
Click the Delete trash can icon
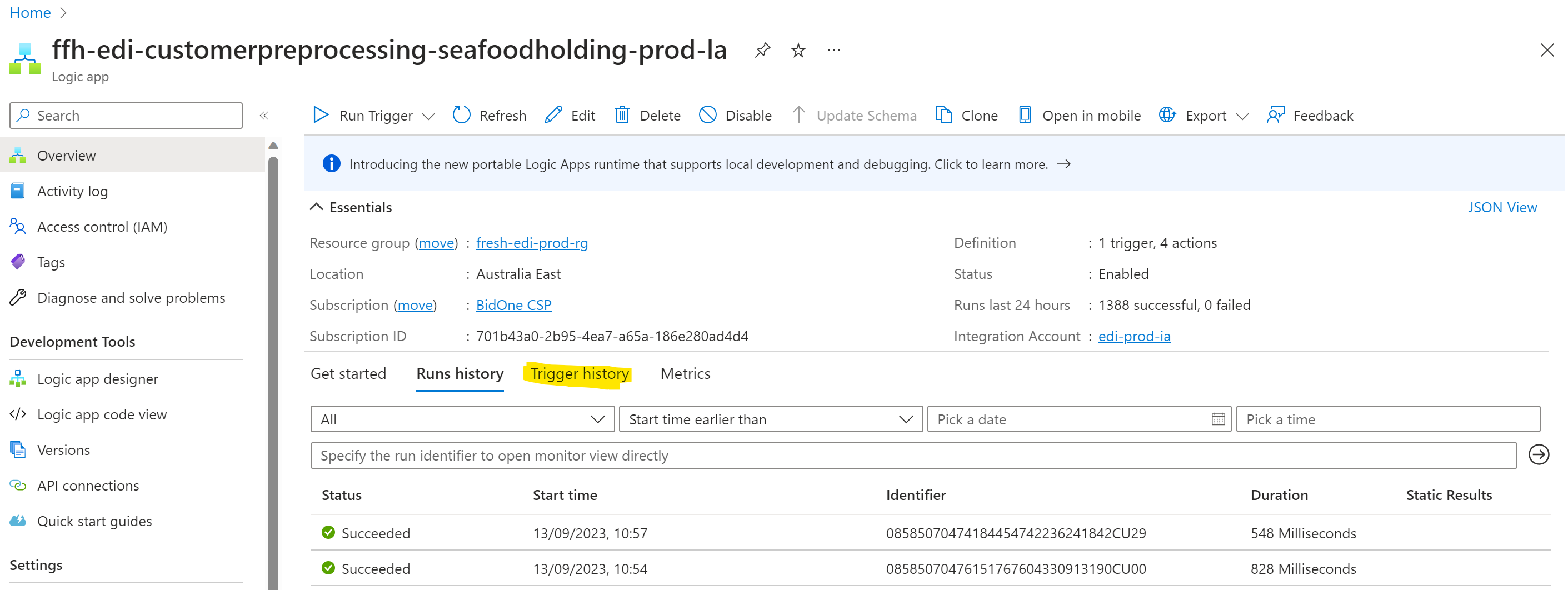(x=622, y=115)
